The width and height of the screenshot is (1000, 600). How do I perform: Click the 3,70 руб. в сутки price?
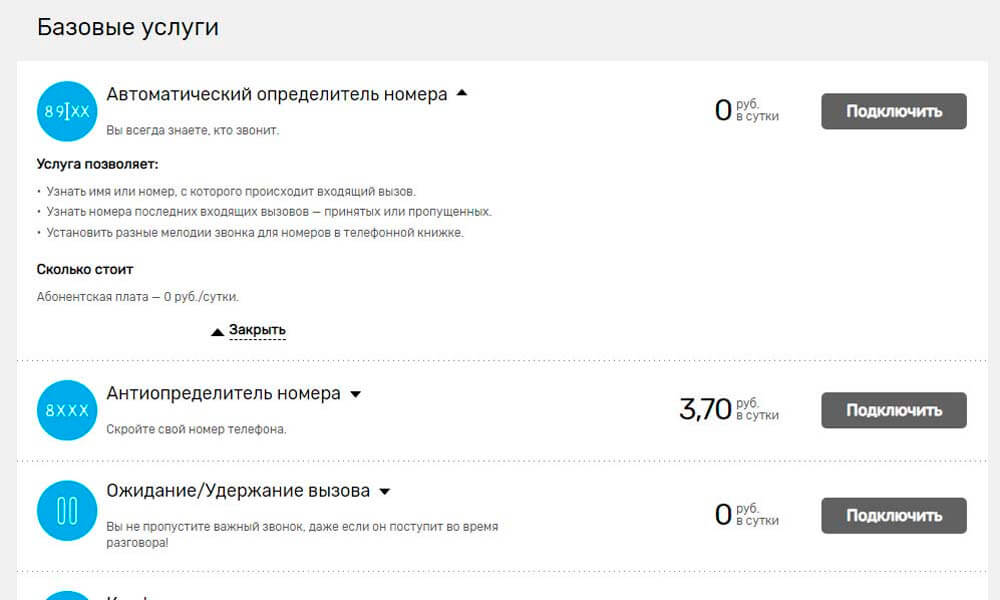728,409
